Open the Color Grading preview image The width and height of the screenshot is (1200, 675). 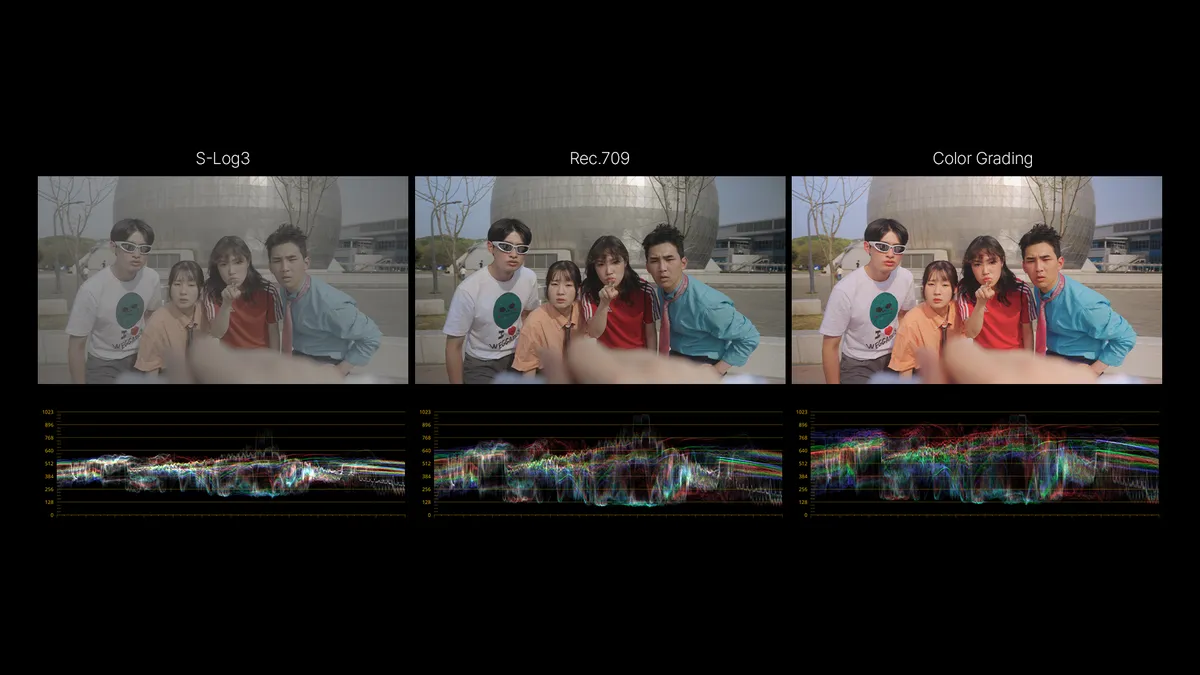[977, 280]
